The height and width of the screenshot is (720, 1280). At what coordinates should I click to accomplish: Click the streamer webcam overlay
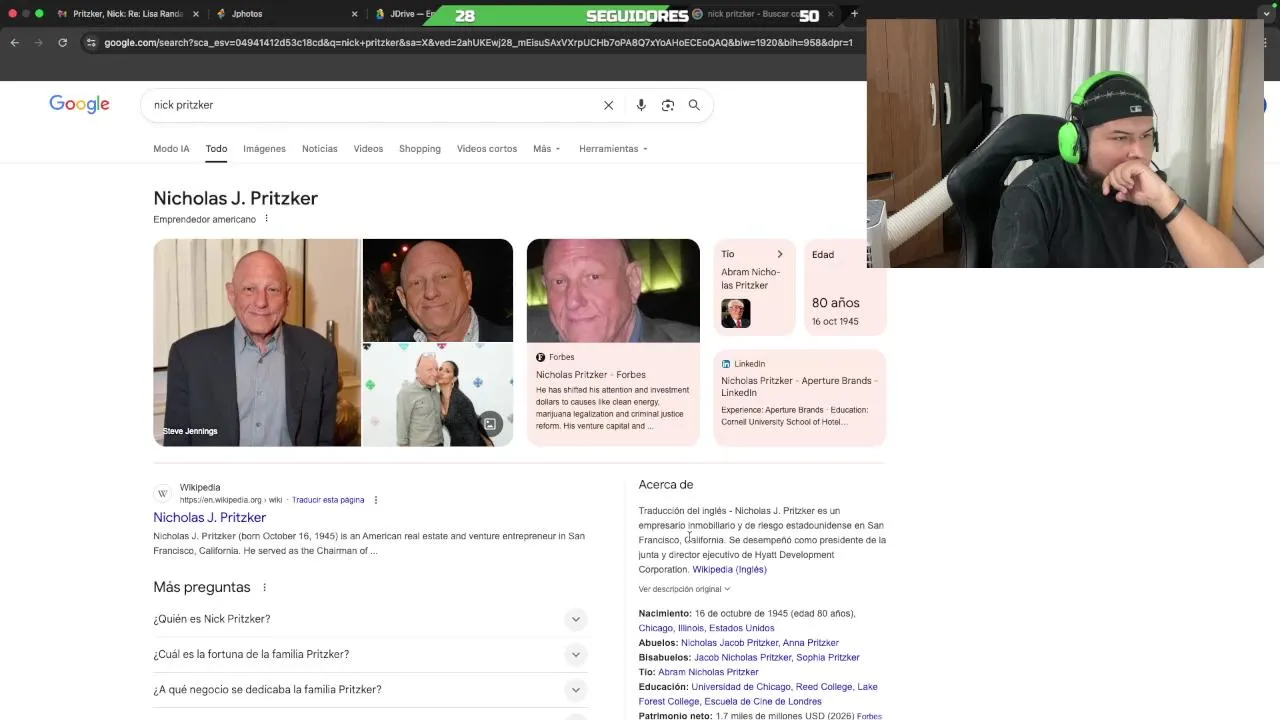[1065, 143]
